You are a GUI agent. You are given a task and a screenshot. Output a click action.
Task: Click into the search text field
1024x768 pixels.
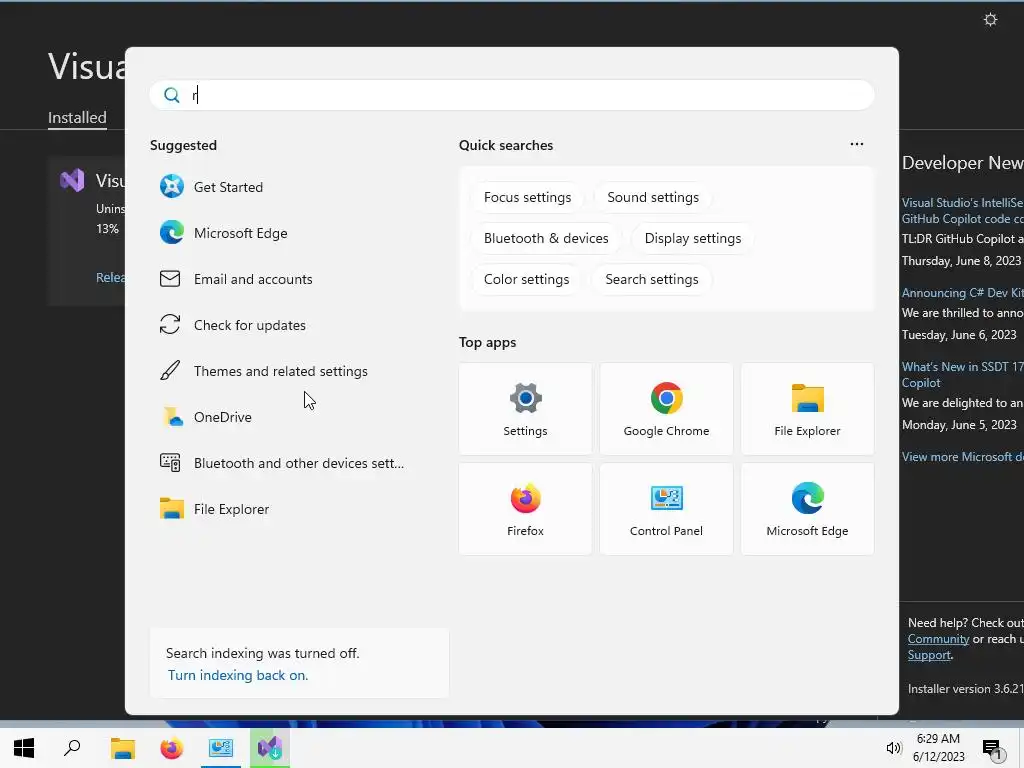pyautogui.click(x=512, y=95)
